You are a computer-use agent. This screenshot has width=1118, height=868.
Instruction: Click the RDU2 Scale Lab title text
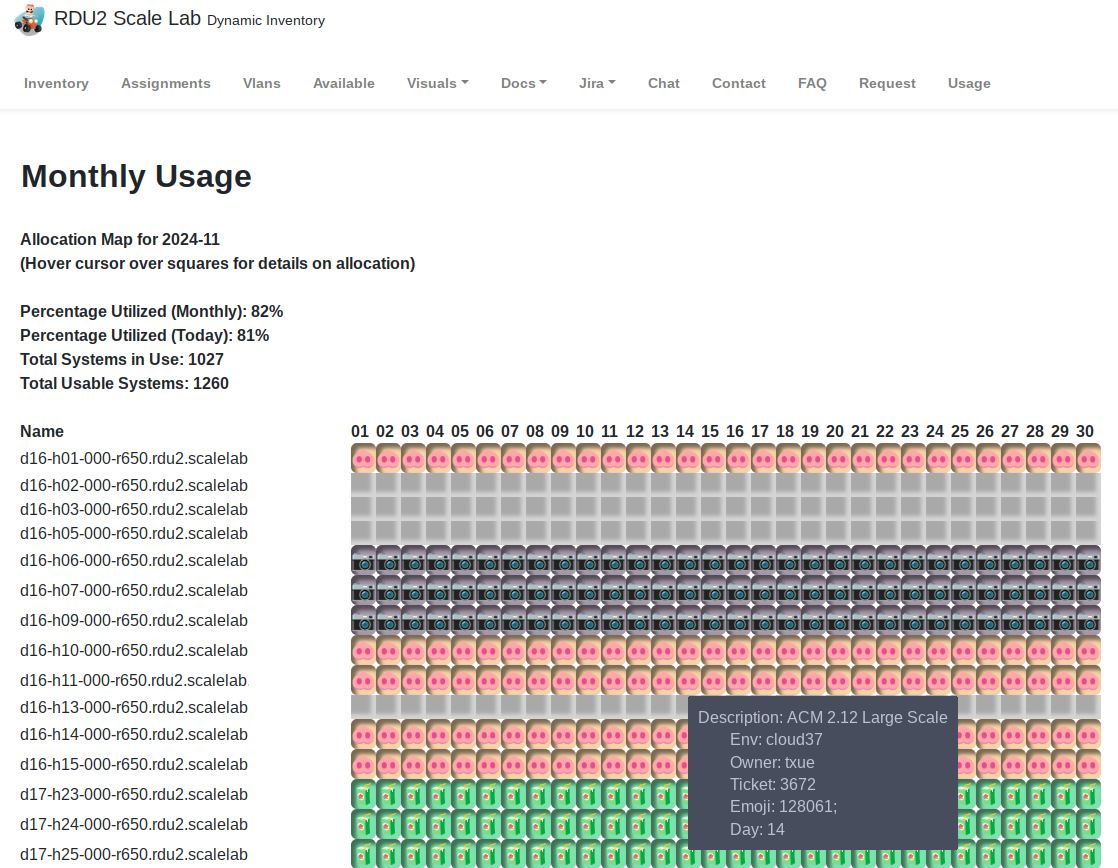pos(128,18)
